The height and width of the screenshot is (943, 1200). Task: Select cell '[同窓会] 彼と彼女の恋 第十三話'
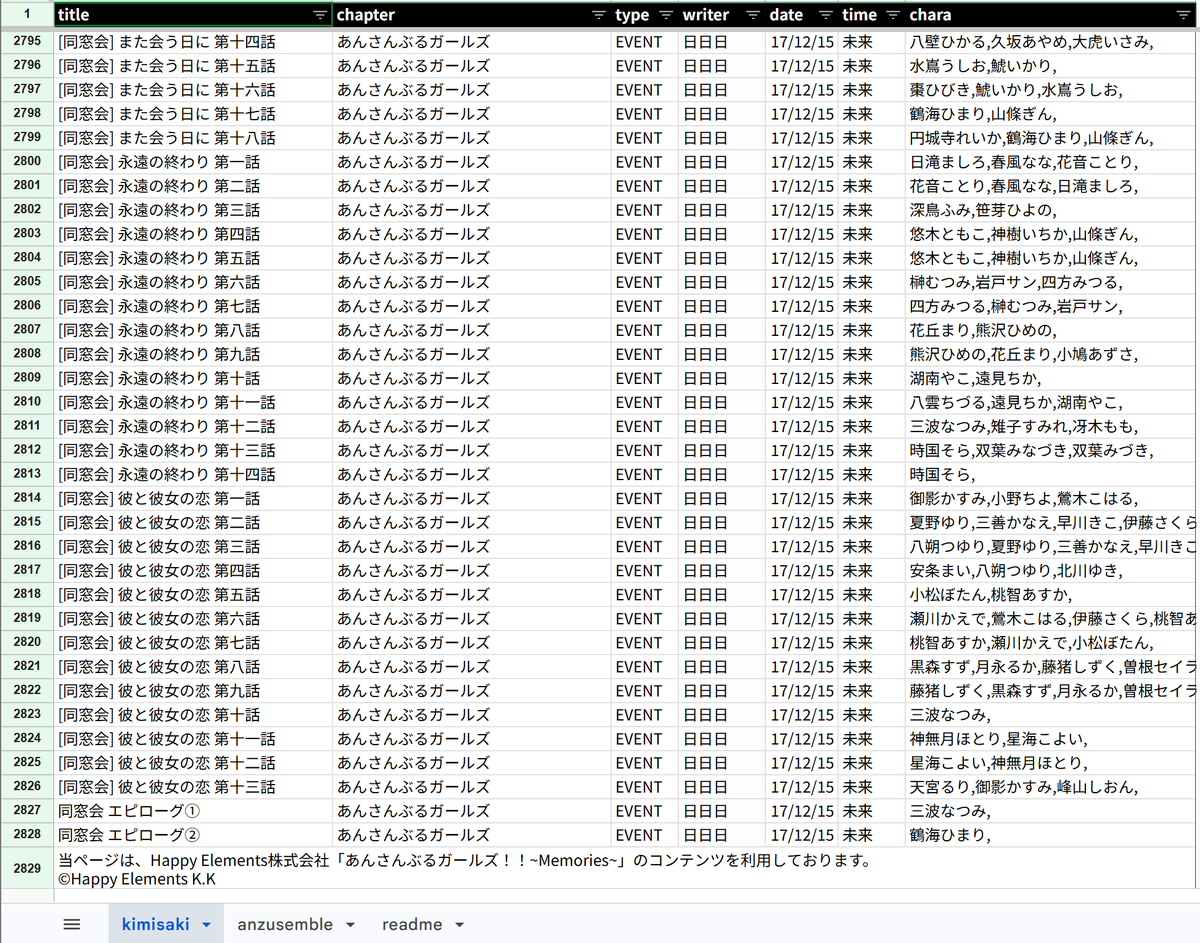click(193, 787)
